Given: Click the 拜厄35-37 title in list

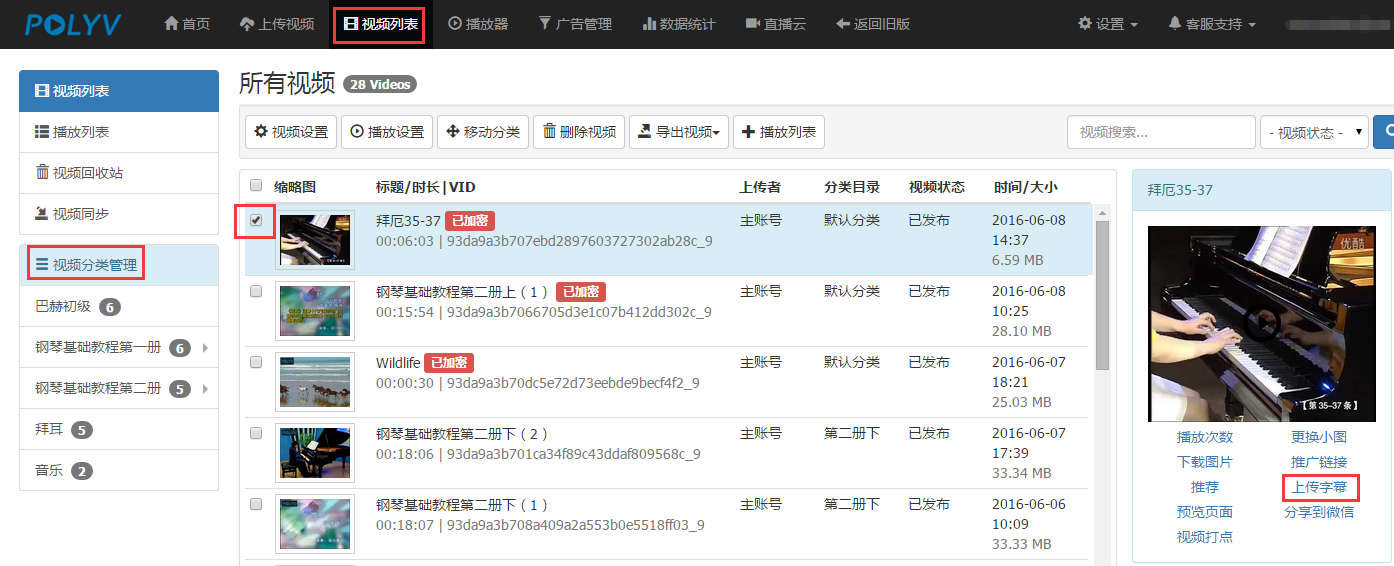Looking at the screenshot, I should click(408, 221).
